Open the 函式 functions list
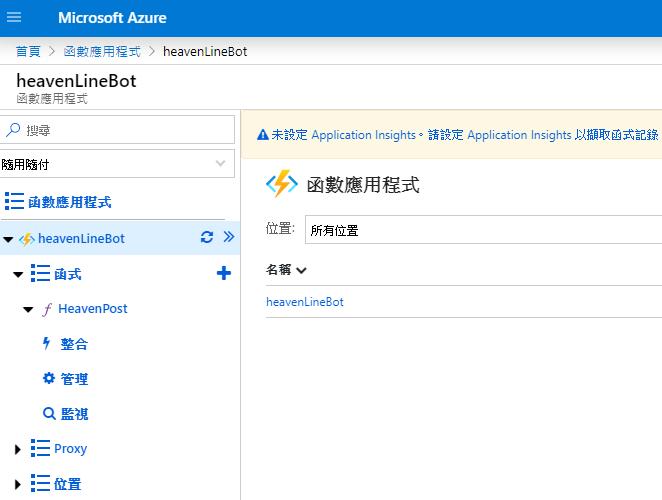The width and height of the screenshot is (662, 500). [68, 274]
